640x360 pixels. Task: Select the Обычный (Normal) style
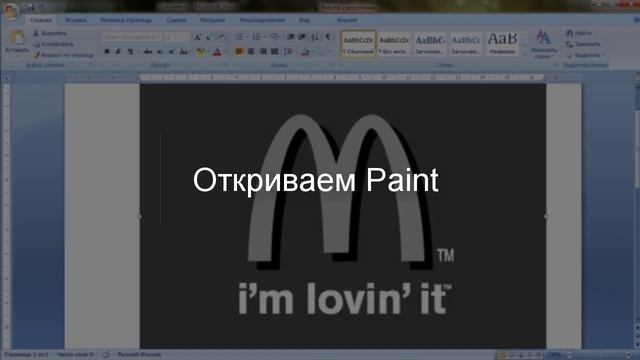[358, 43]
